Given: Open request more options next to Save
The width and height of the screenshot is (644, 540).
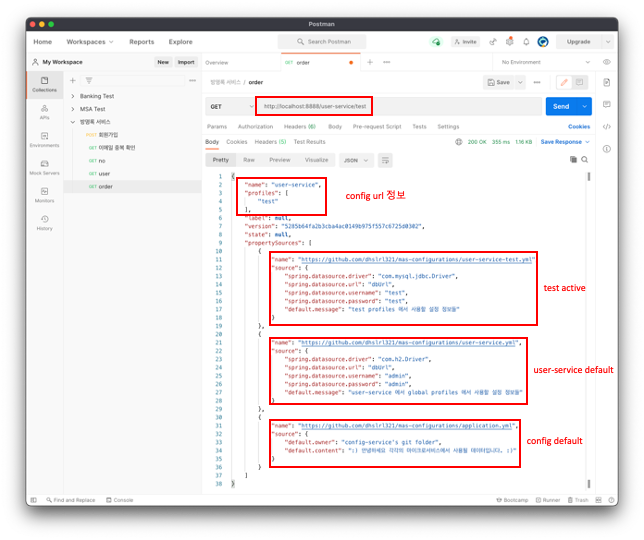Looking at the screenshot, I should [x=537, y=83].
